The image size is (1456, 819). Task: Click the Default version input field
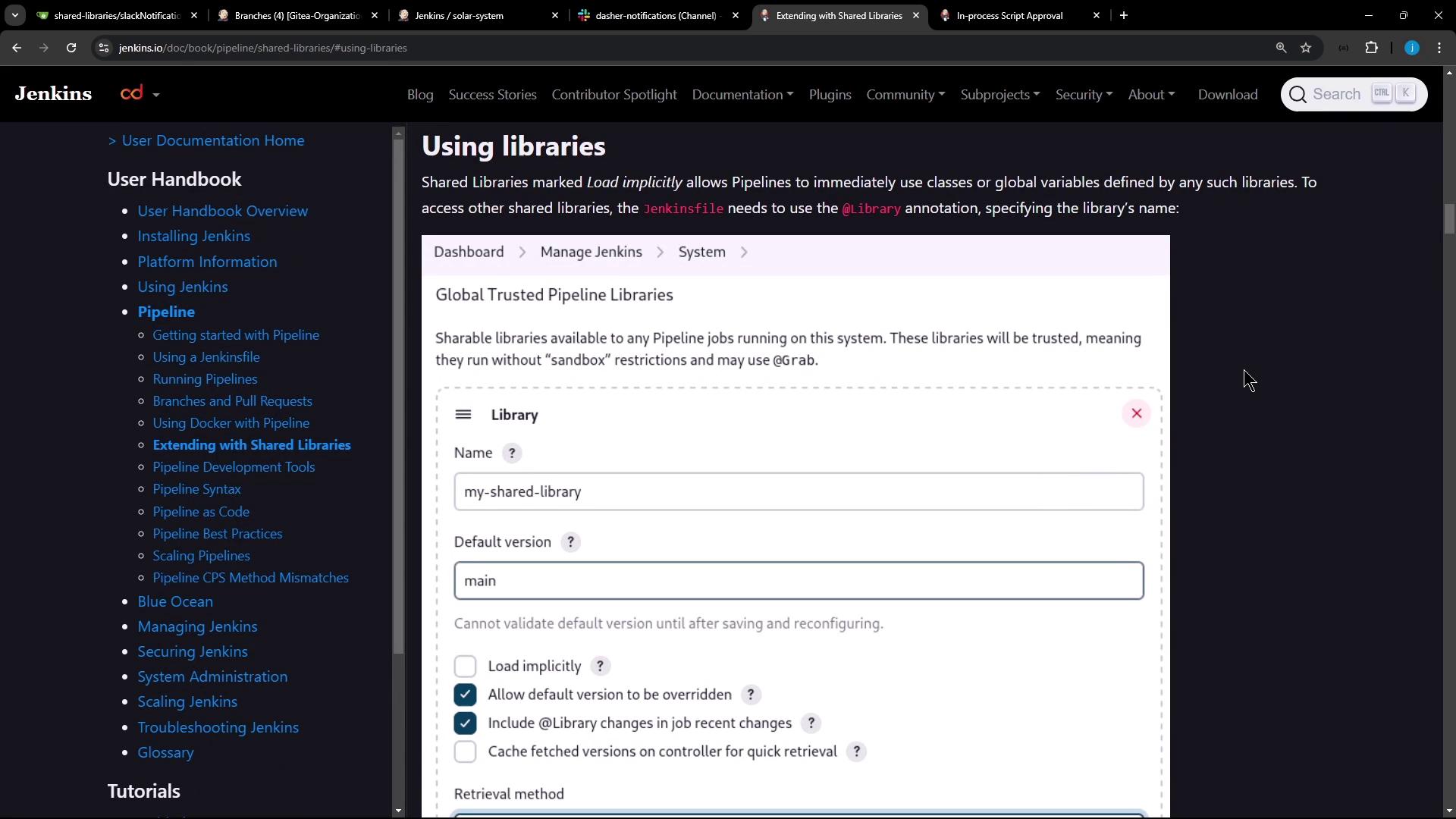pyautogui.click(x=798, y=581)
